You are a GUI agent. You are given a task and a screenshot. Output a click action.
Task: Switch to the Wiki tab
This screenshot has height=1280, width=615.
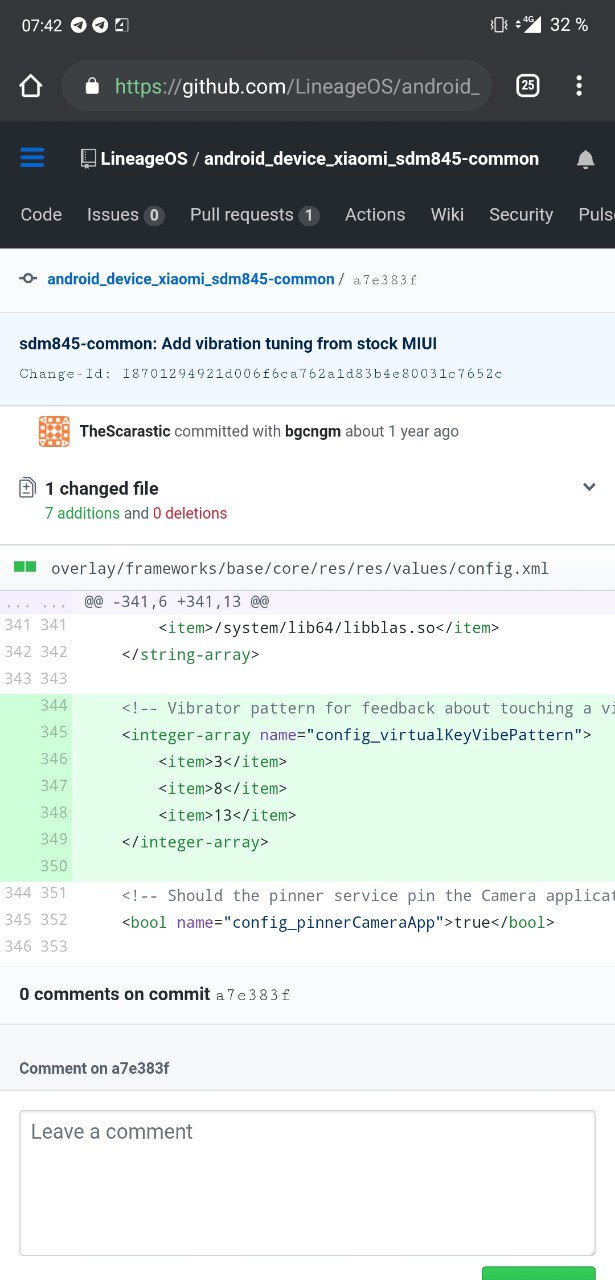(447, 214)
